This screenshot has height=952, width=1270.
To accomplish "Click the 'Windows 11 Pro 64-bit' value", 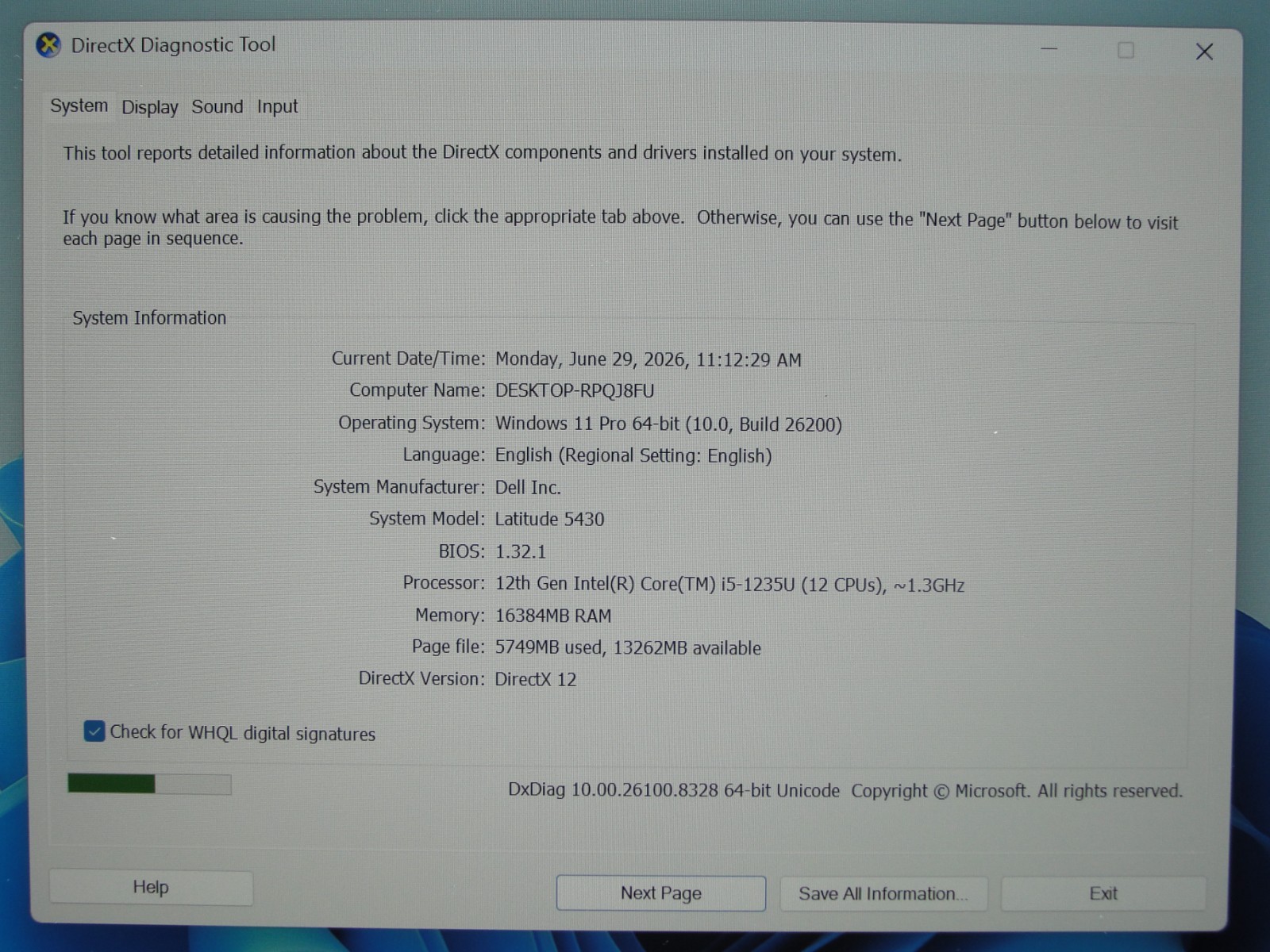I will coord(587,424).
